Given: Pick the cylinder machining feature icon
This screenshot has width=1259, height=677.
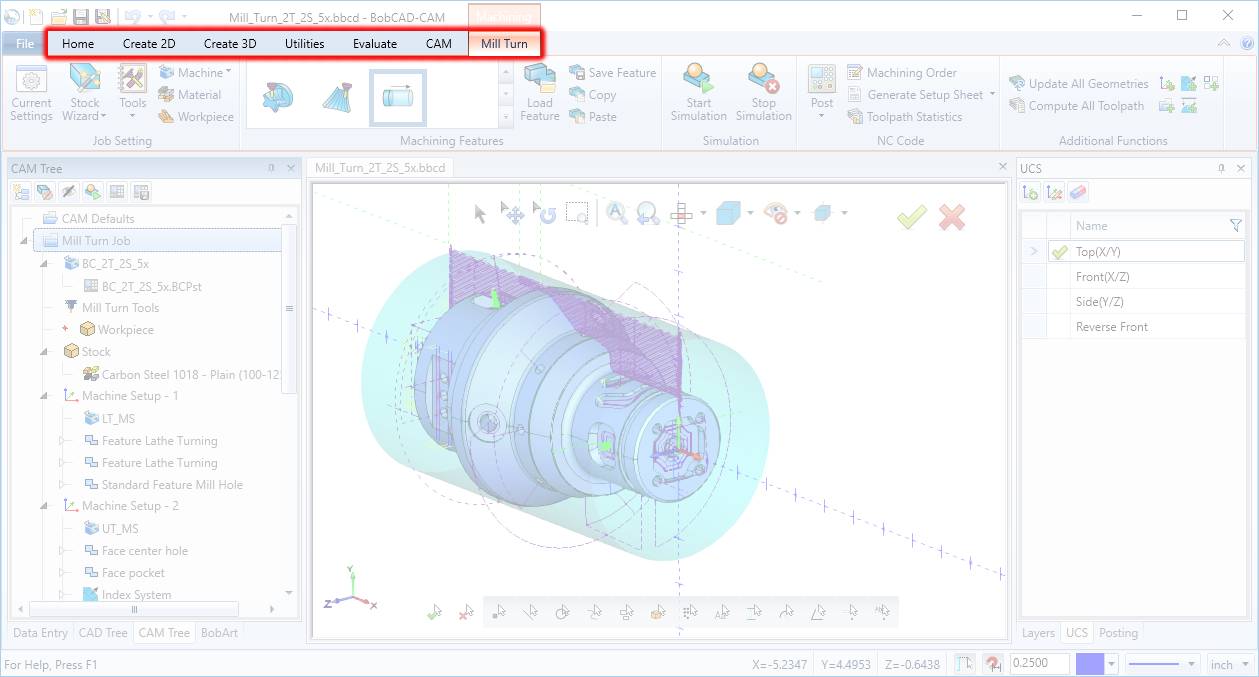Looking at the screenshot, I should [x=398, y=97].
